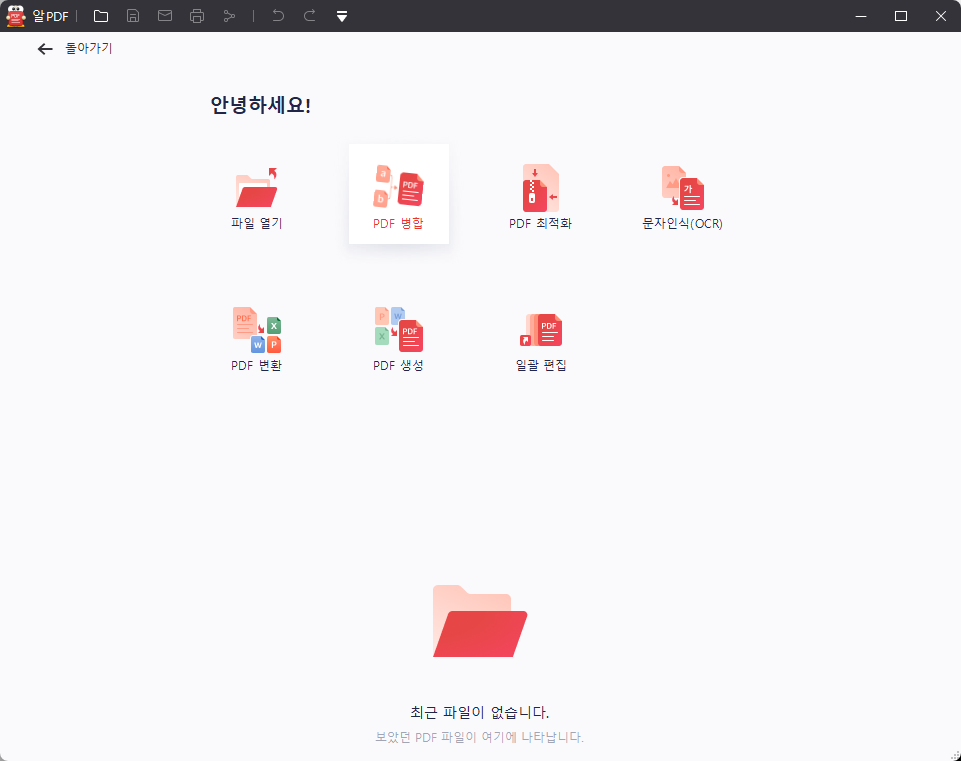Open file via title bar folder icon
Screen dimensions: 961x761
(101, 16)
